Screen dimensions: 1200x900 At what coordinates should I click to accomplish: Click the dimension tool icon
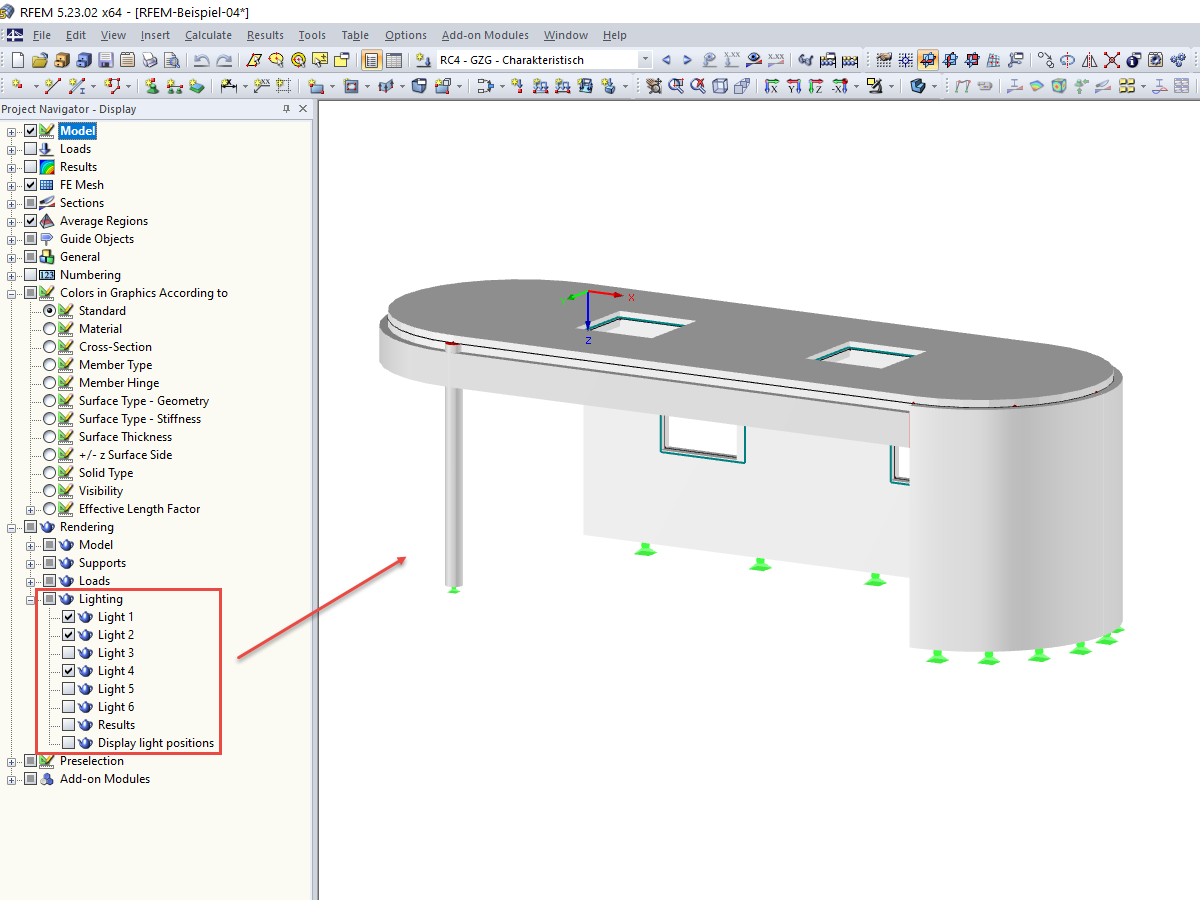pyautogui.click(x=229, y=86)
